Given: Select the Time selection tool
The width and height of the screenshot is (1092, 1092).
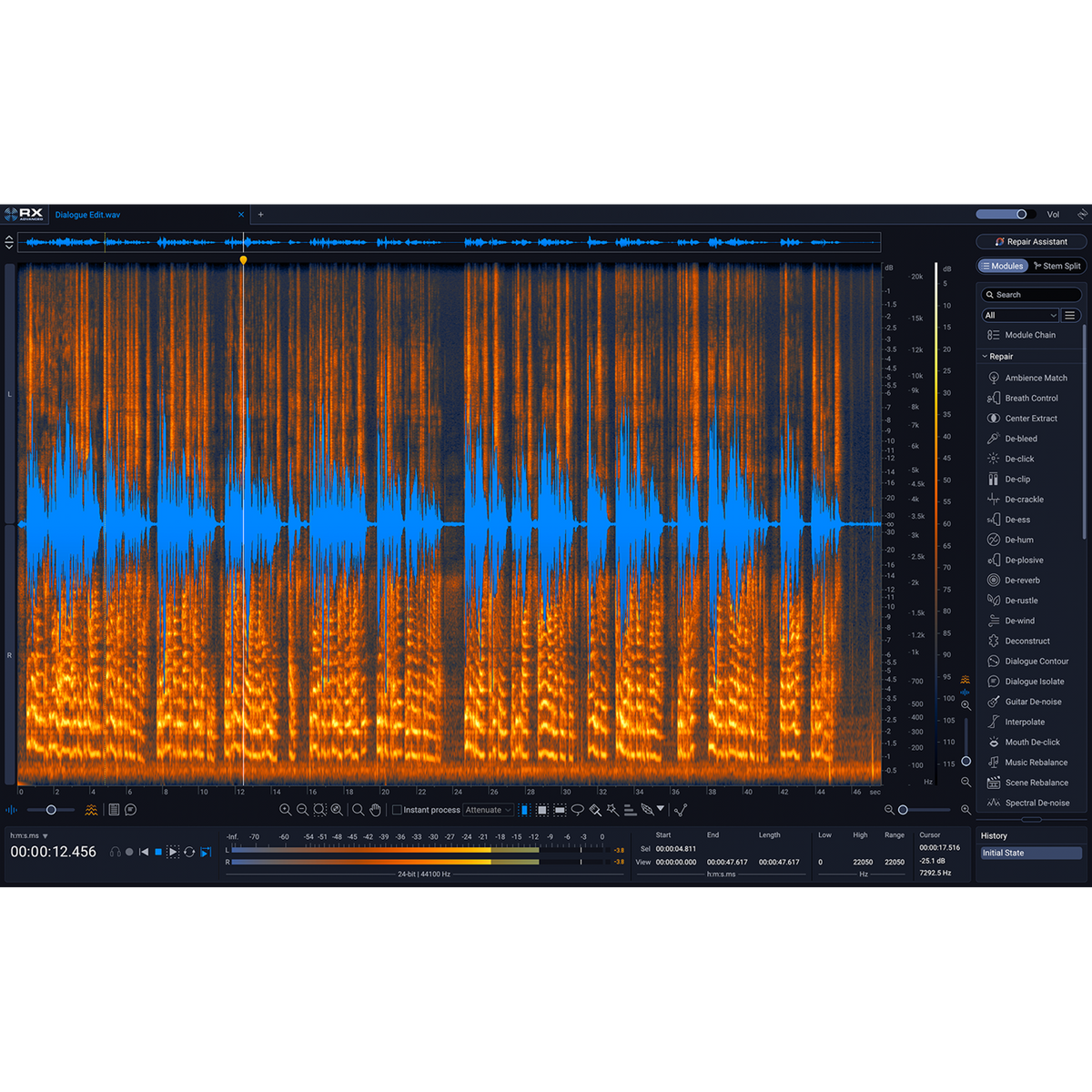Looking at the screenshot, I should click(524, 810).
